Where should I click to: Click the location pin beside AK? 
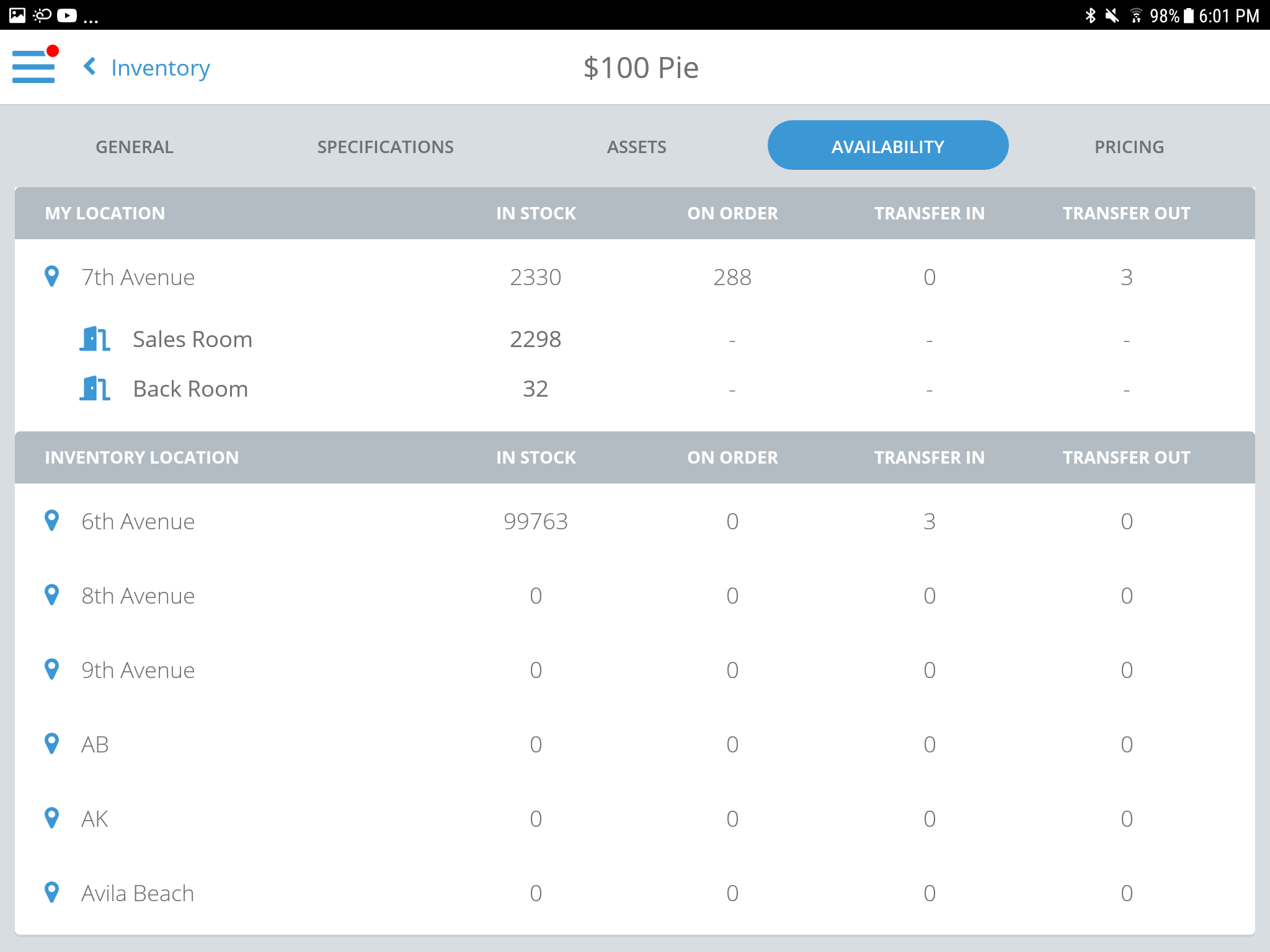tap(52, 818)
